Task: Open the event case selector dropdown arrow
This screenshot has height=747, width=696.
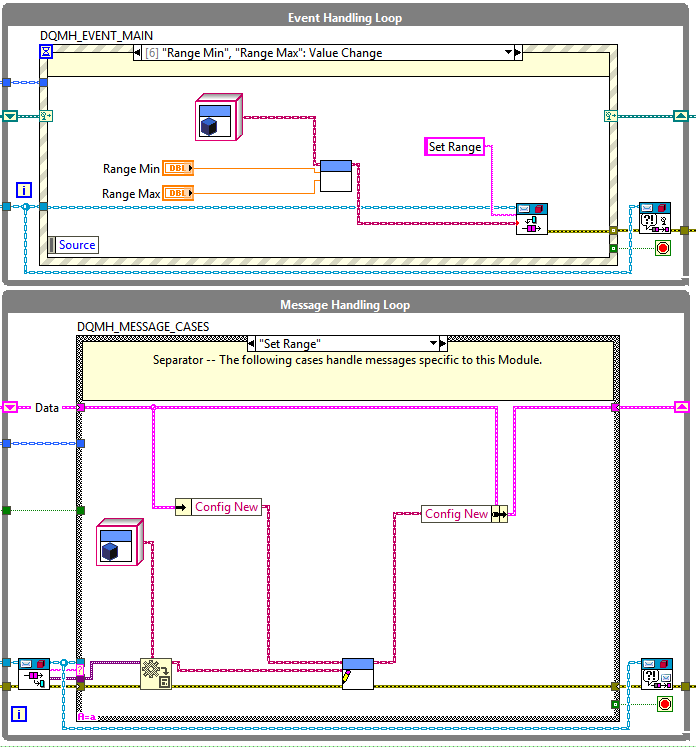Action: [x=508, y=52]
